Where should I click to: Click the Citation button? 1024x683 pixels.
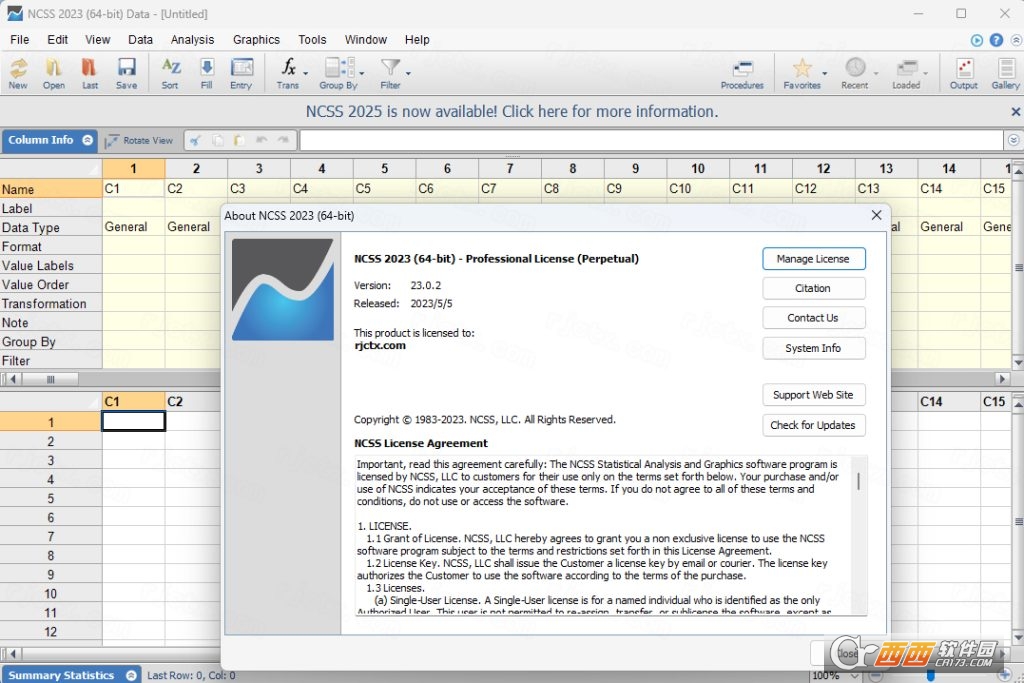click(x=814, y=288)
